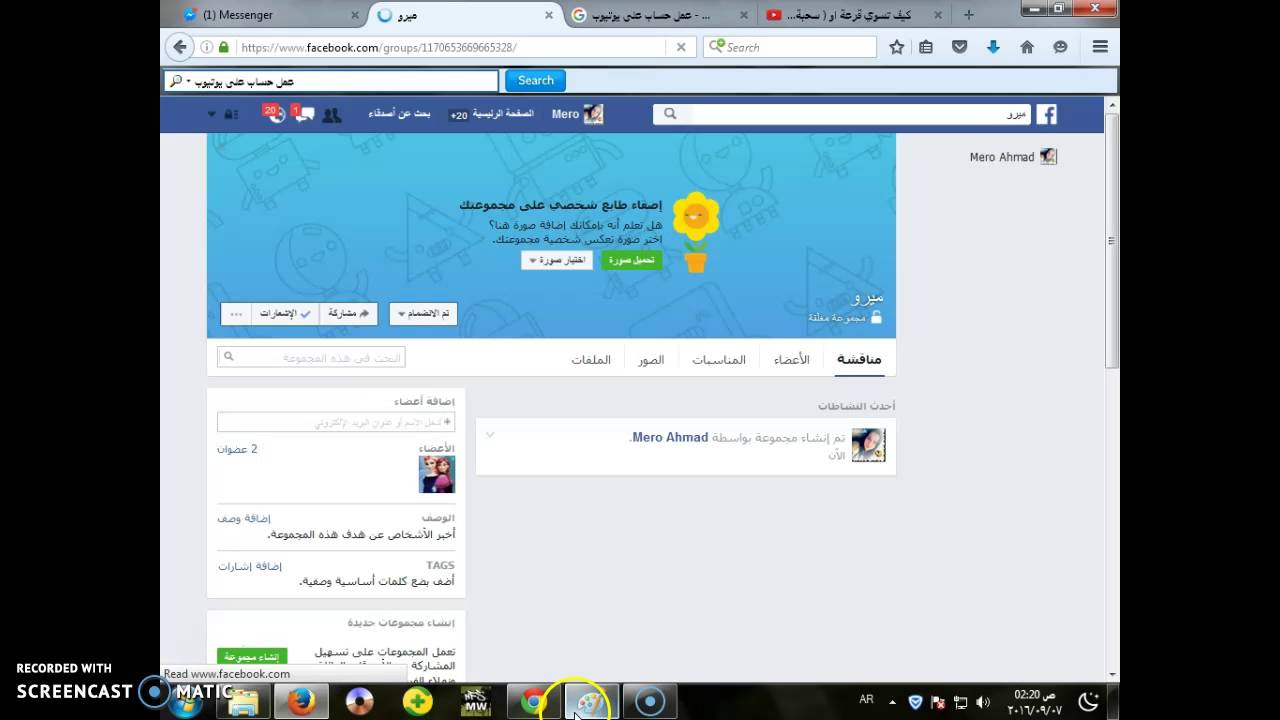Image resolution: width=1280 pixels, height=720 pixels.
Task: Click group Share button
Action: pos(349,313)
